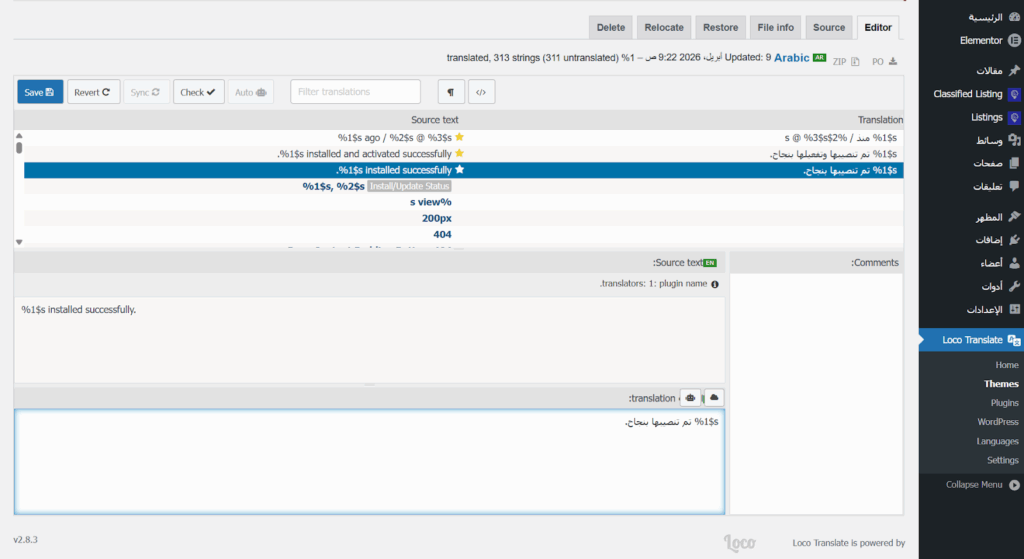Open Plugins under Loco Translate submenu
1024x559 pixels.
pyautogui.click(x=1004, y=403)
